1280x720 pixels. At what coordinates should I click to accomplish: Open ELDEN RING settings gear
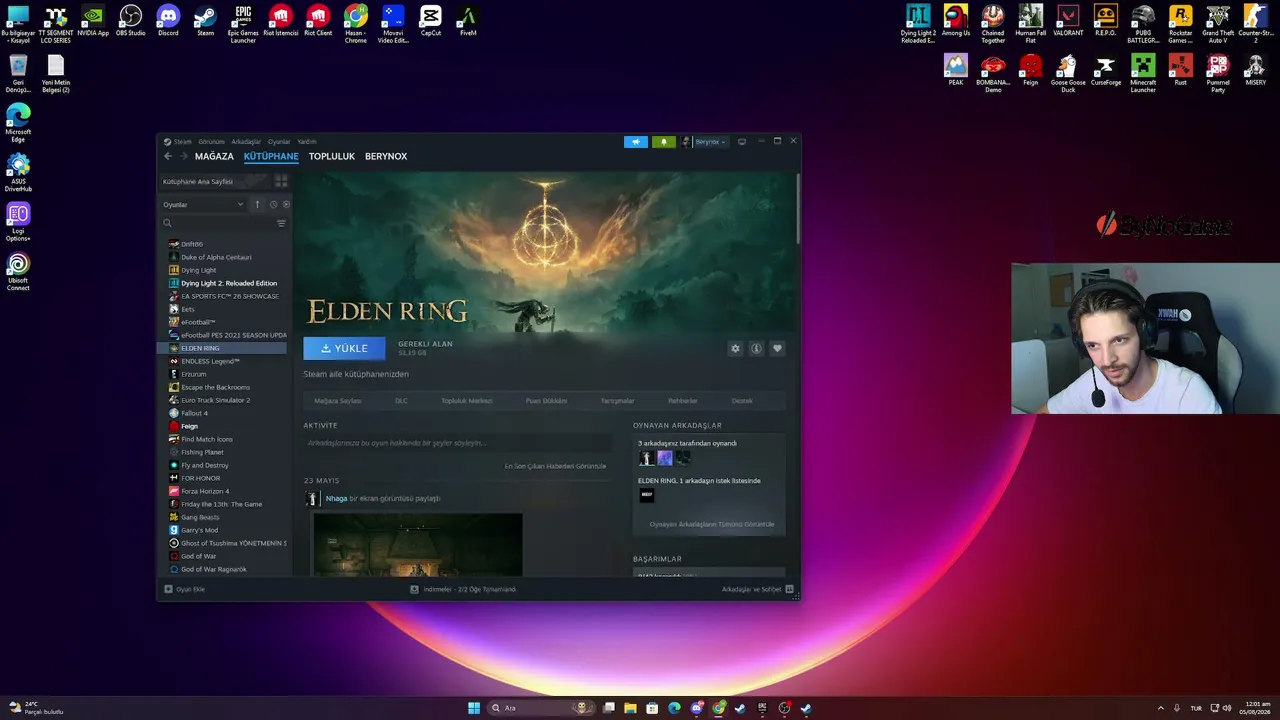(735, 348)
